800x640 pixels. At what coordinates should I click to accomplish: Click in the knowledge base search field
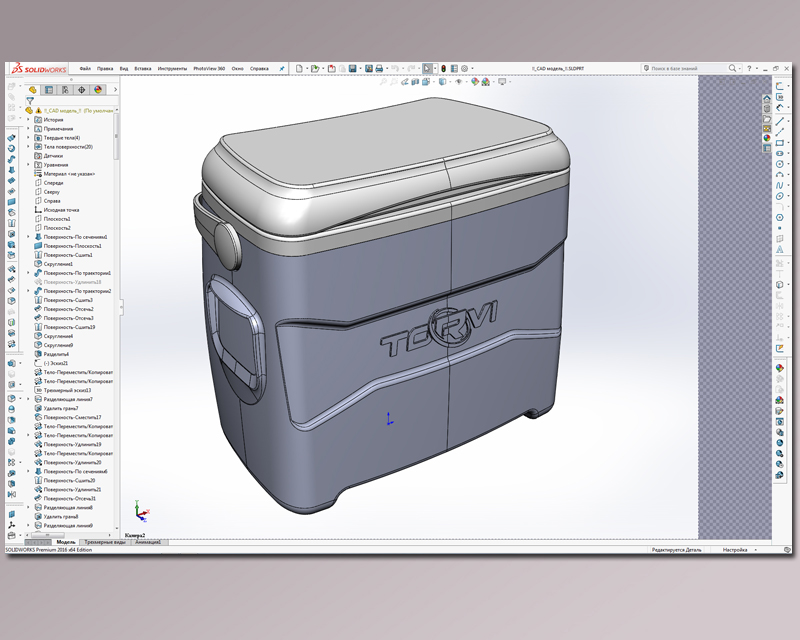coord(686,68)
